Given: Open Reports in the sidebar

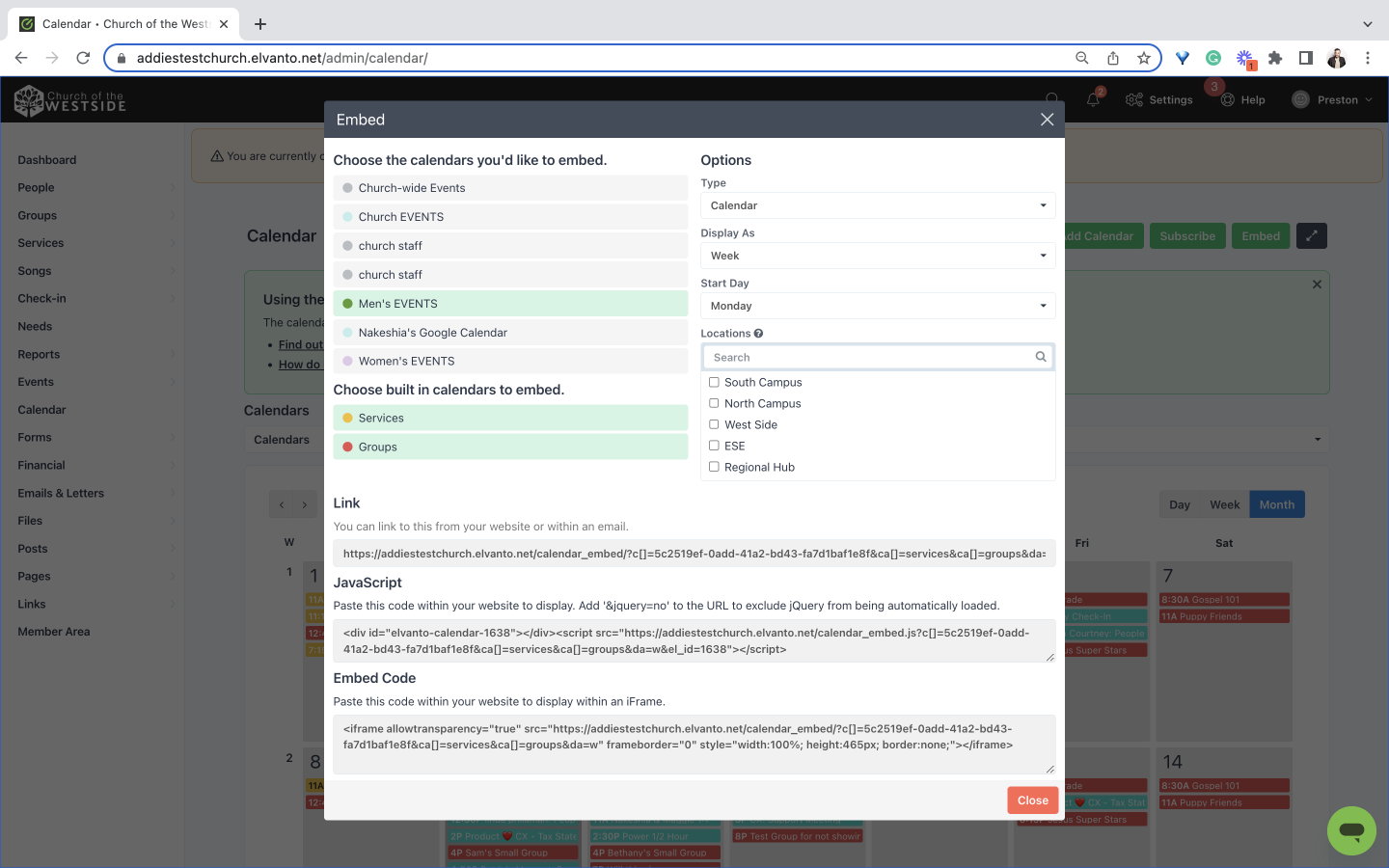Looking at the screenshot, I should tap(39, 355).
